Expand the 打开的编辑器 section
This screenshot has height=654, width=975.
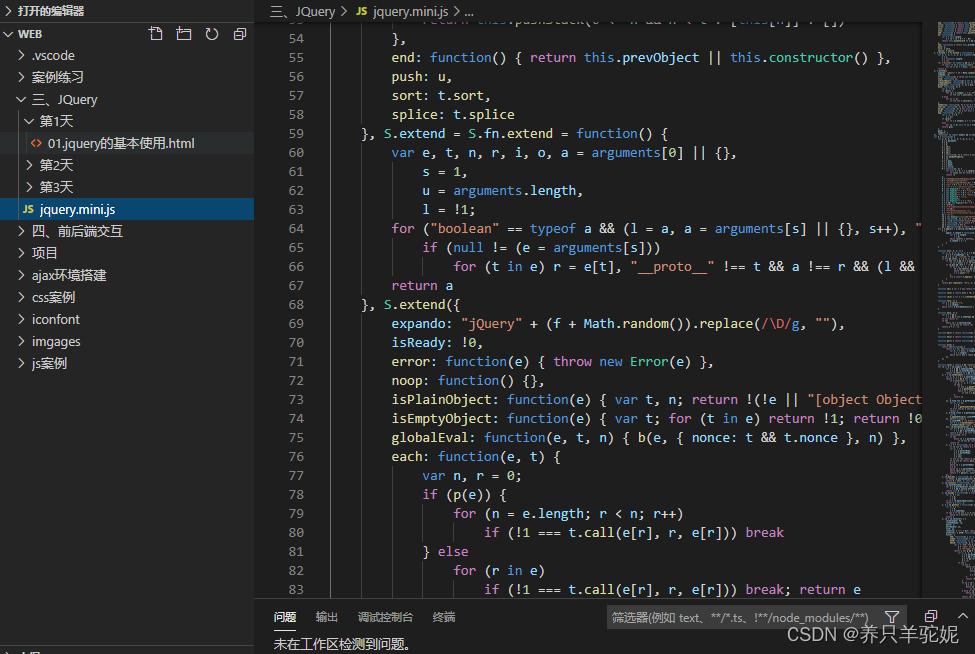click(x=9, y=11)
